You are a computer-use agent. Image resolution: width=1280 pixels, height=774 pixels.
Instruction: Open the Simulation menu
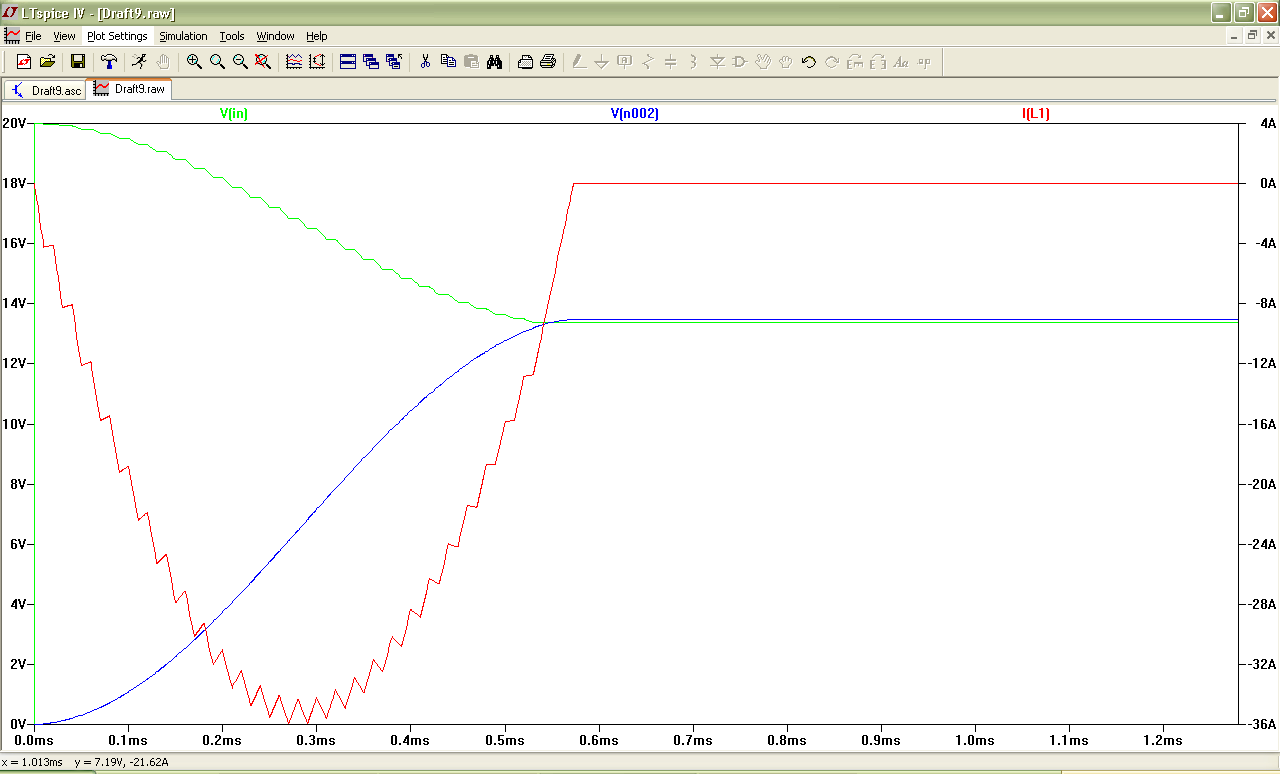183,36
